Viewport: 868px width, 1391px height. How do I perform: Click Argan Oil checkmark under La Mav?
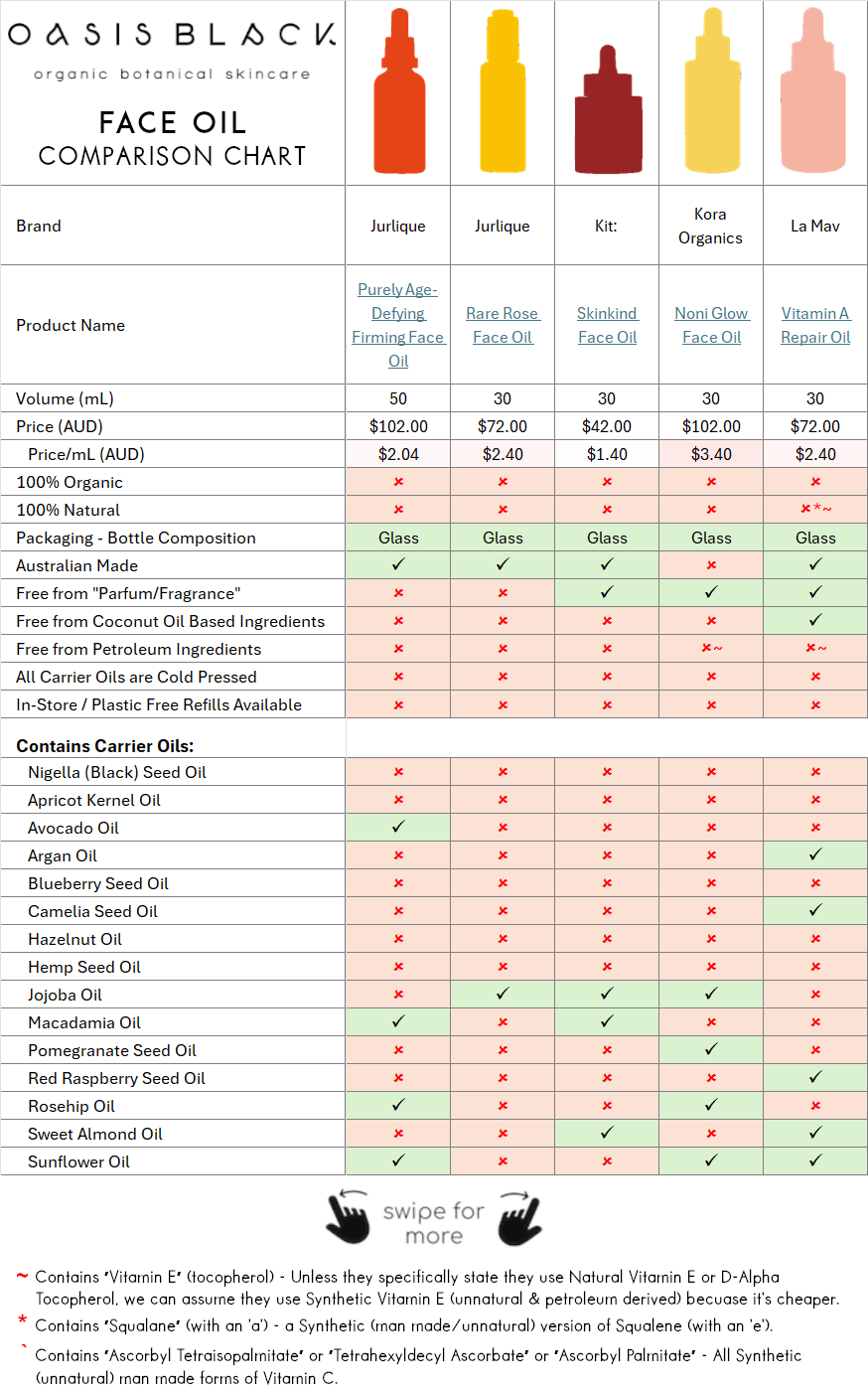pos(815,854)
